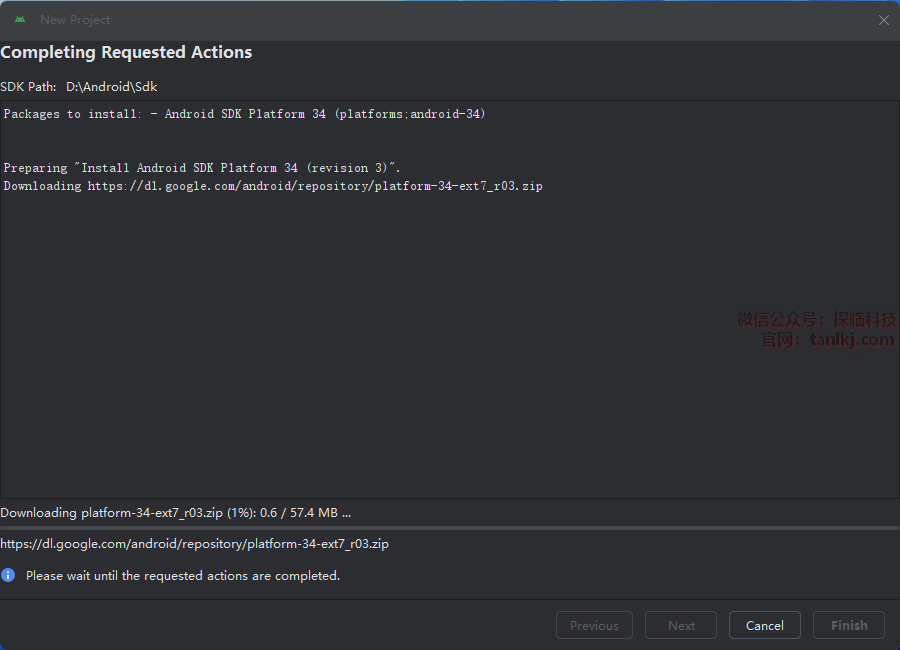Click the dl.google.com URL below progress bar
This screenshot has width=900, height=650.
pyautogui.click(x=194, y=544)
